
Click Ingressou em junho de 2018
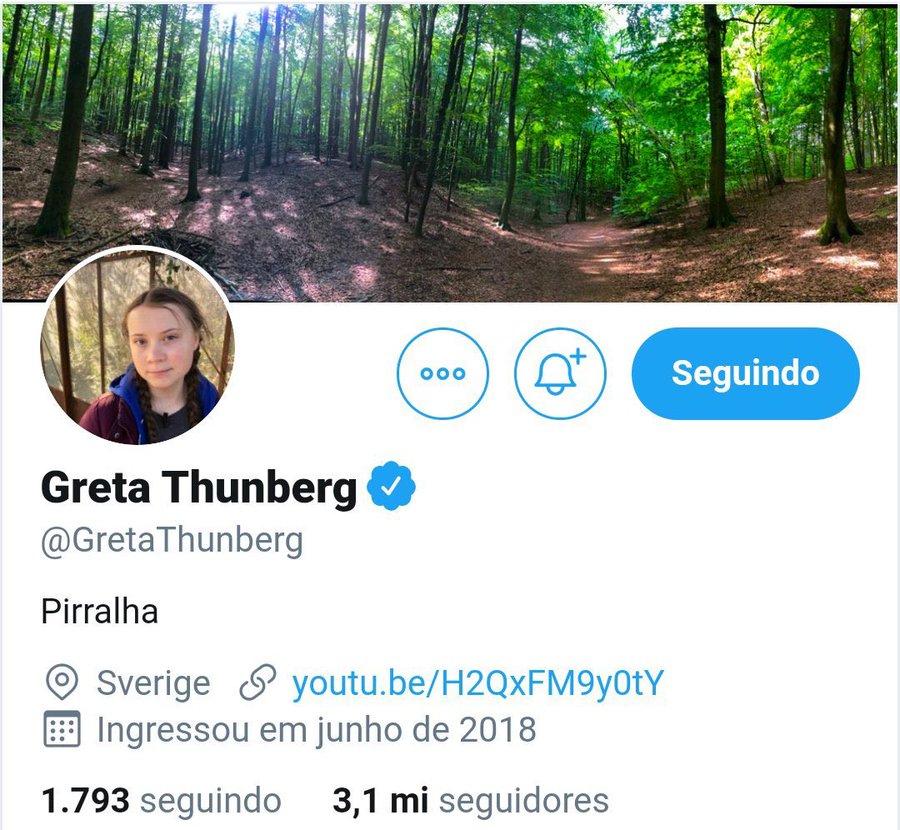coord(316,730)
